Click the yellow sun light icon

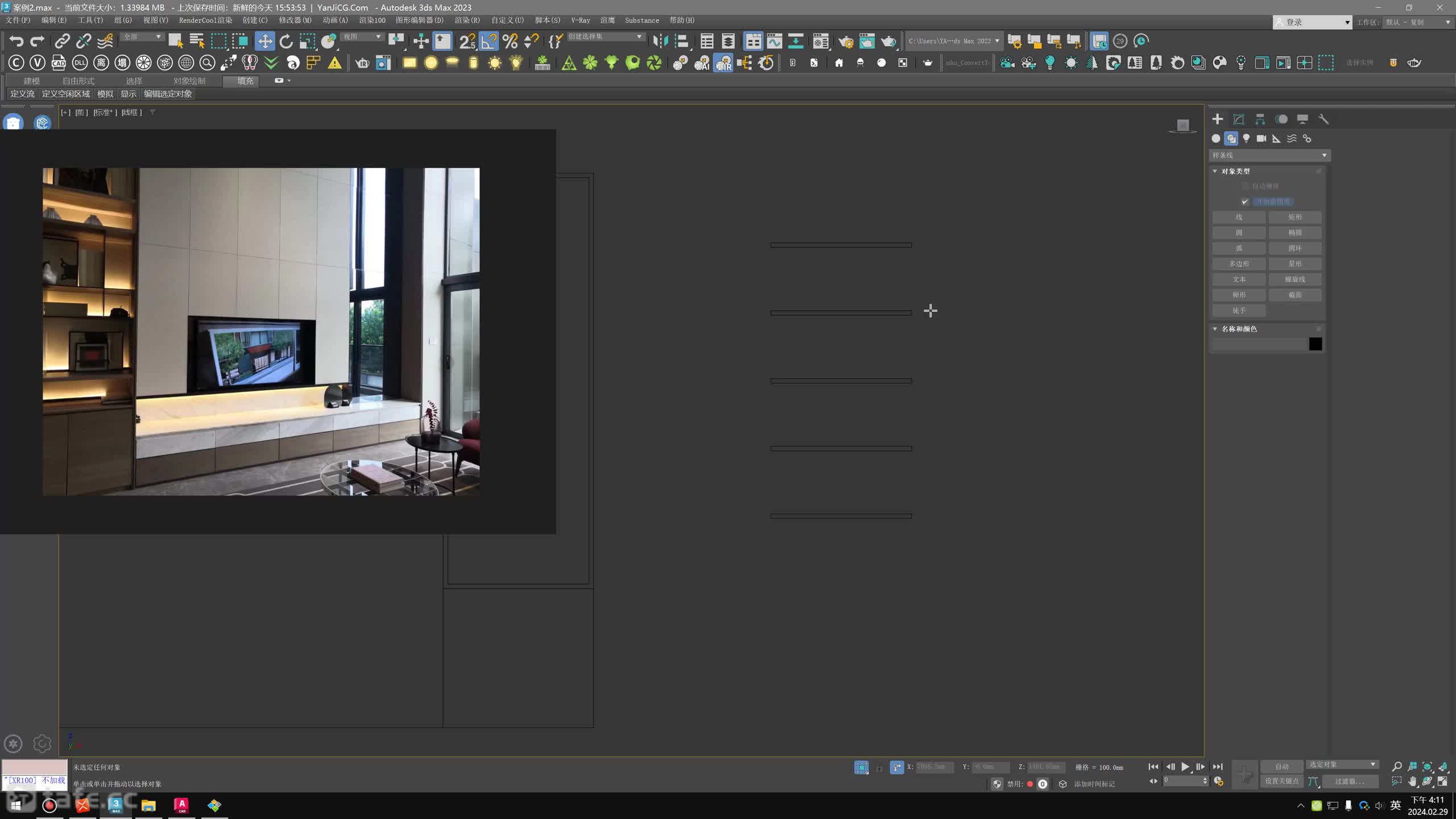coord(495,63)
